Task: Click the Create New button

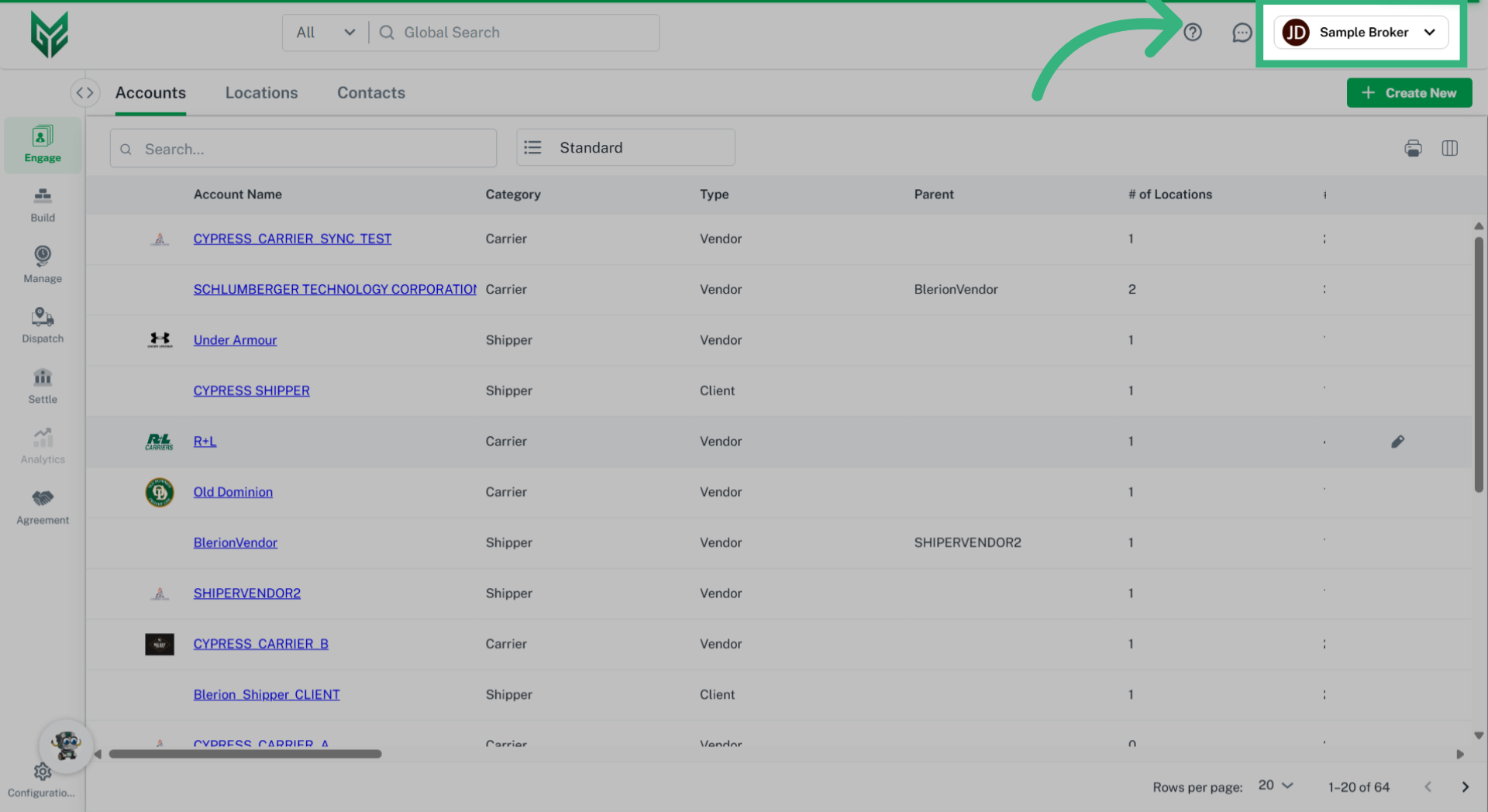Action: pos(1409,93)
